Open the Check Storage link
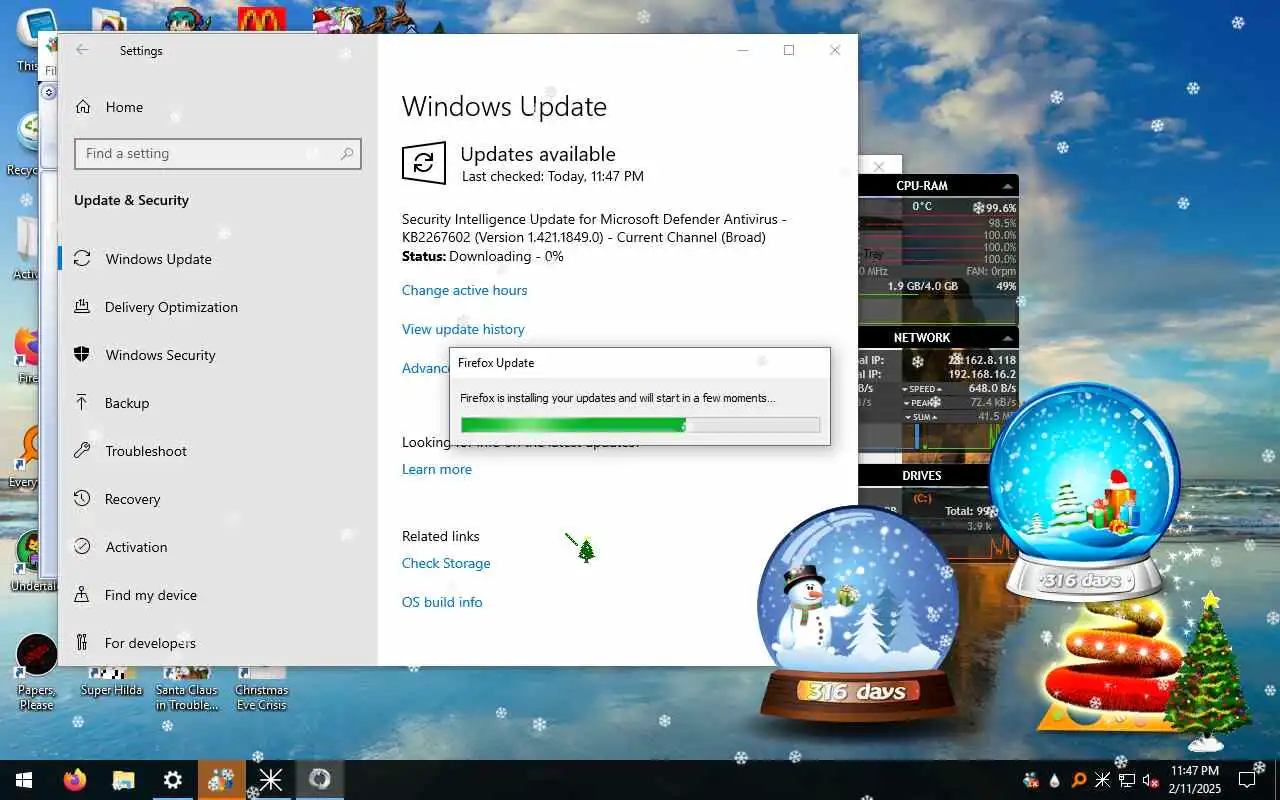1280x800 pixels. [x=446, y=563]
